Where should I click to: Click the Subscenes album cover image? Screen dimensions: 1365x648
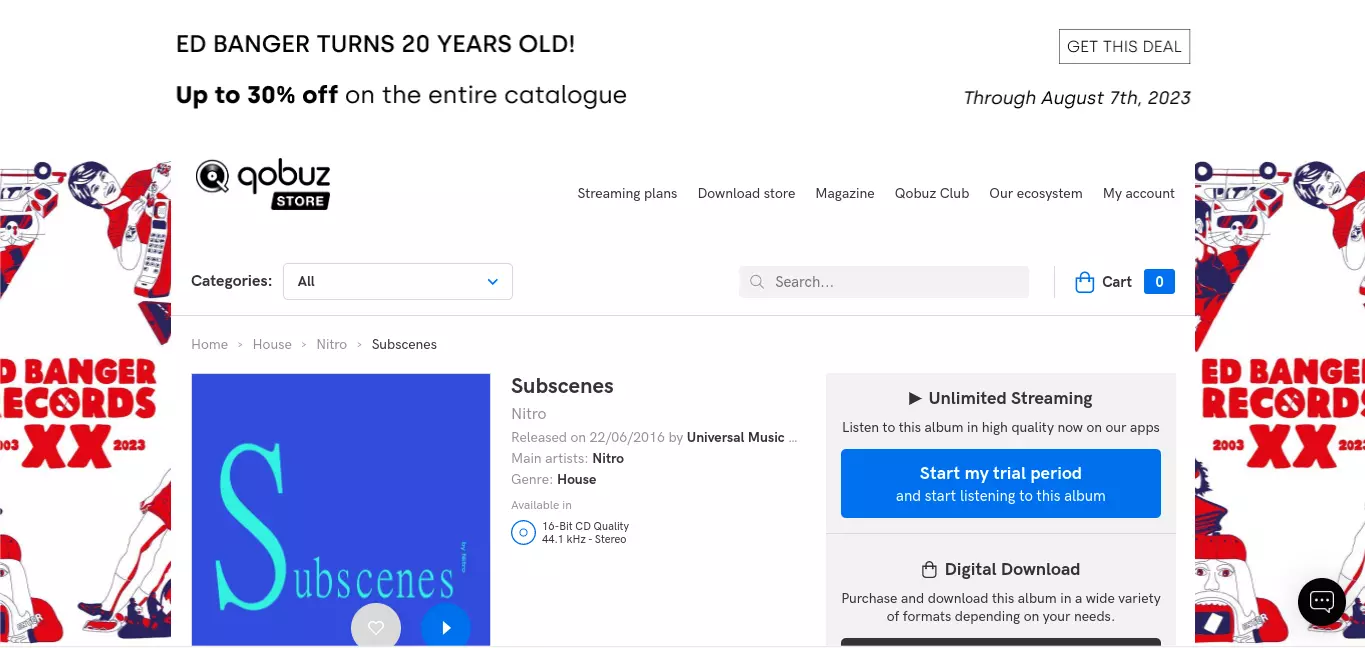[341, 510]
